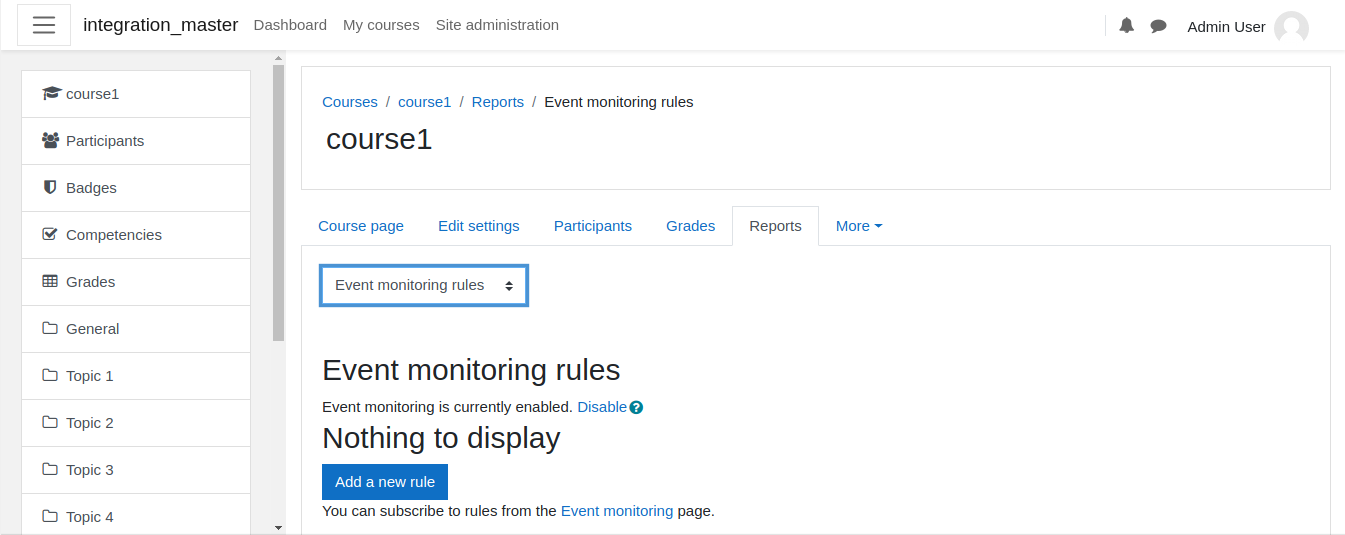
Task: Open the notifications bell icon
Action: pos(1127,26)
